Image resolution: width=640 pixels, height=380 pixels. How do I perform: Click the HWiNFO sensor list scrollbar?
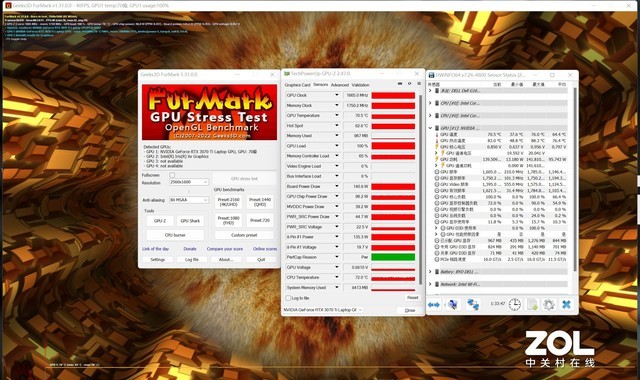pos(576,180)
